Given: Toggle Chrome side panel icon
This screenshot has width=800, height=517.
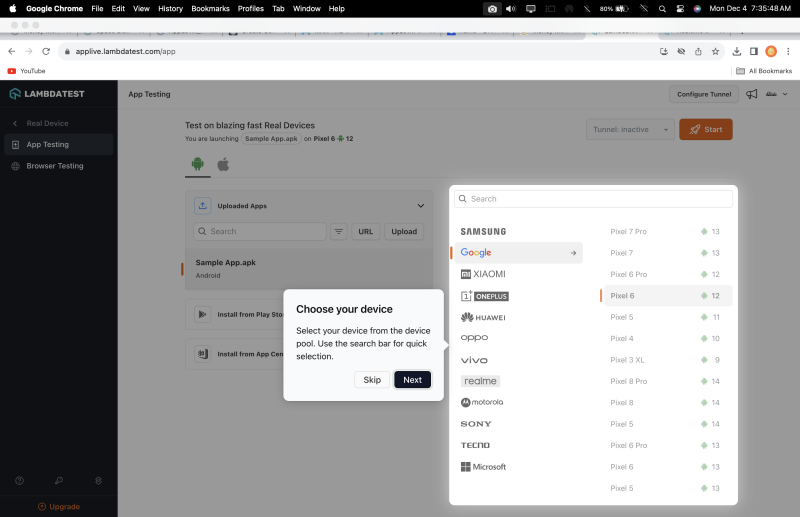Looking at the screenshot, I should pos(754,52).
